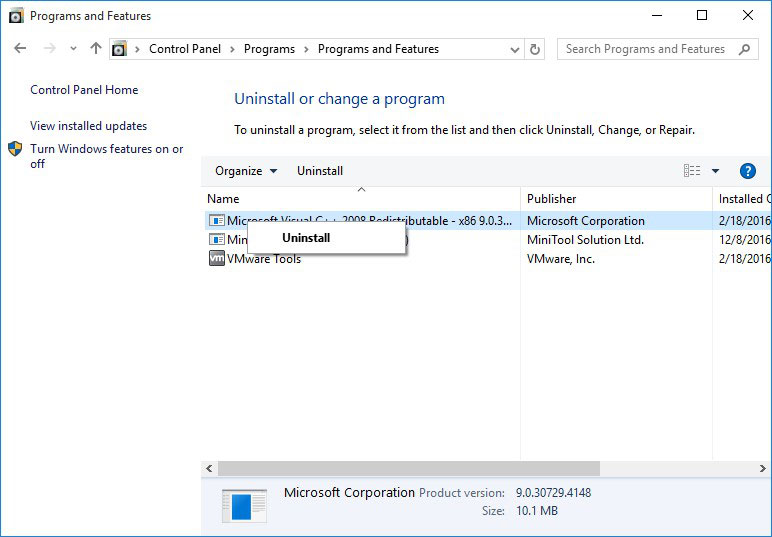This screenshot has width=772, height=537.
Task: Refresh the Programs and Features list
Action: click(535, 49)
